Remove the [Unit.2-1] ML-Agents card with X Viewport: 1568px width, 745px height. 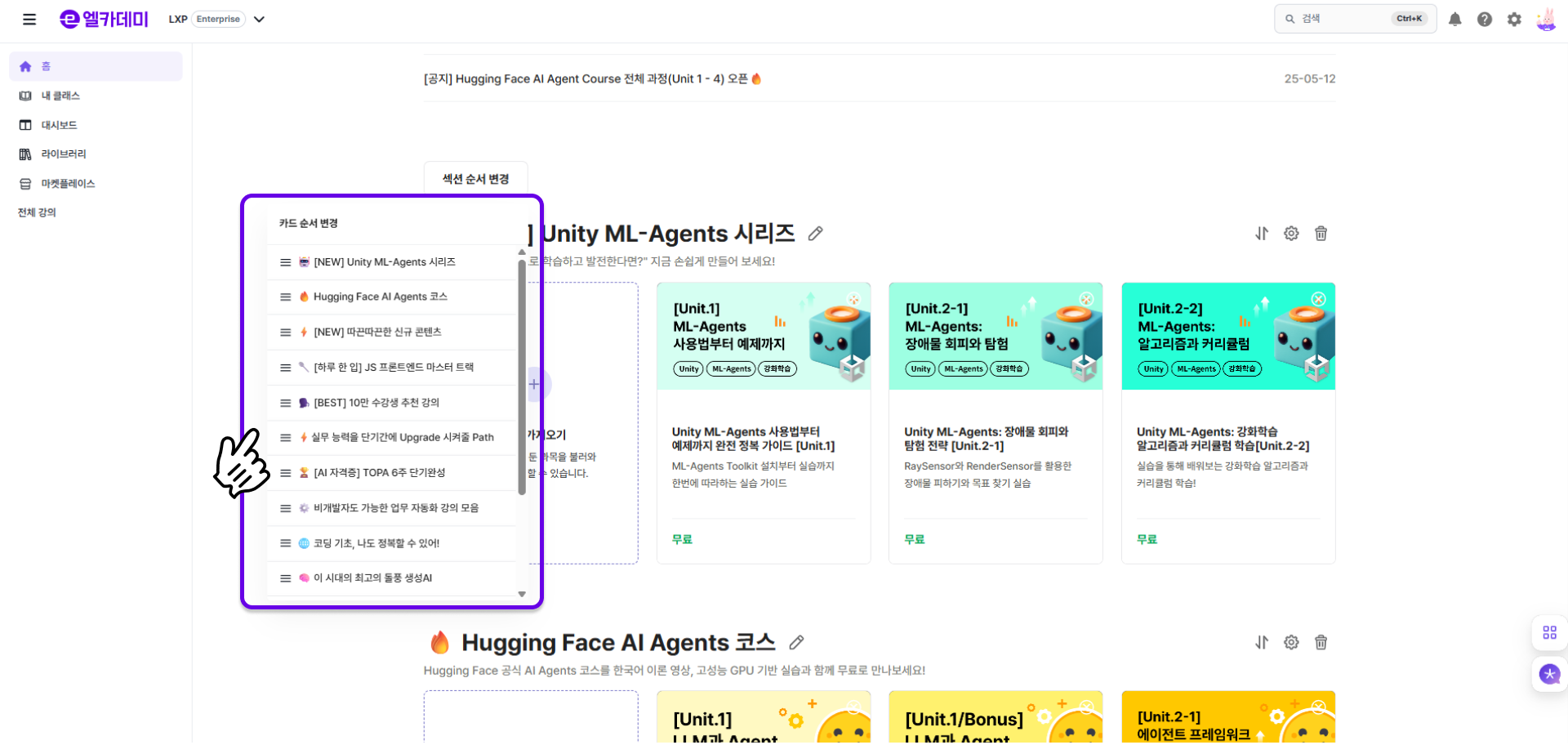(x=1086, y=300)
